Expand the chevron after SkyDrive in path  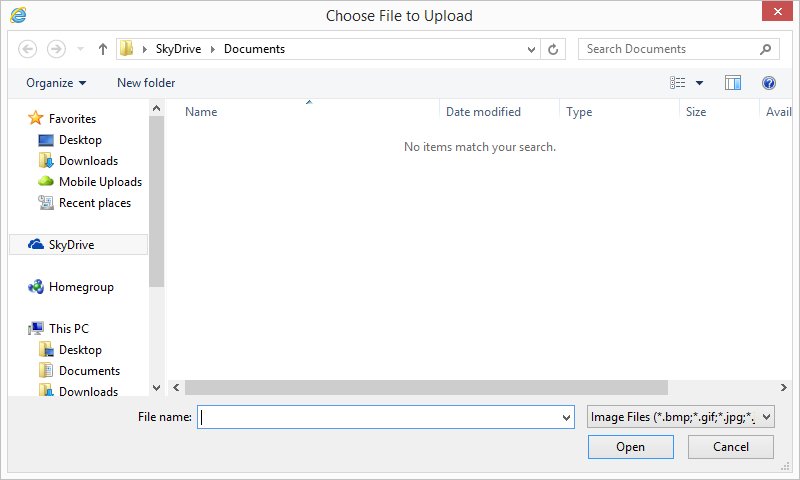pyautogui.click(x=213, y=49)
